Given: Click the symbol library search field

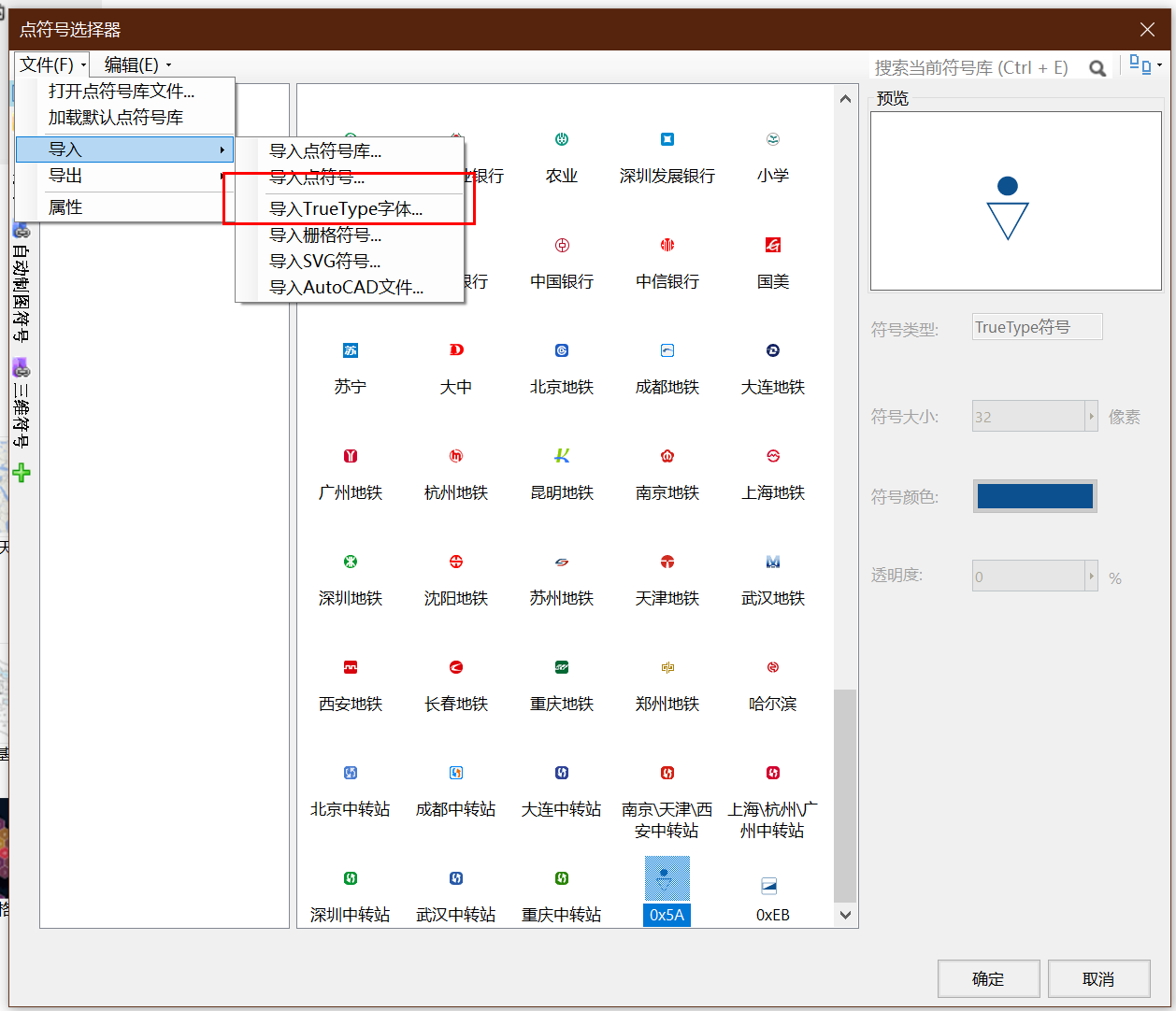Looking at the screenshot, I should (977, 68).
